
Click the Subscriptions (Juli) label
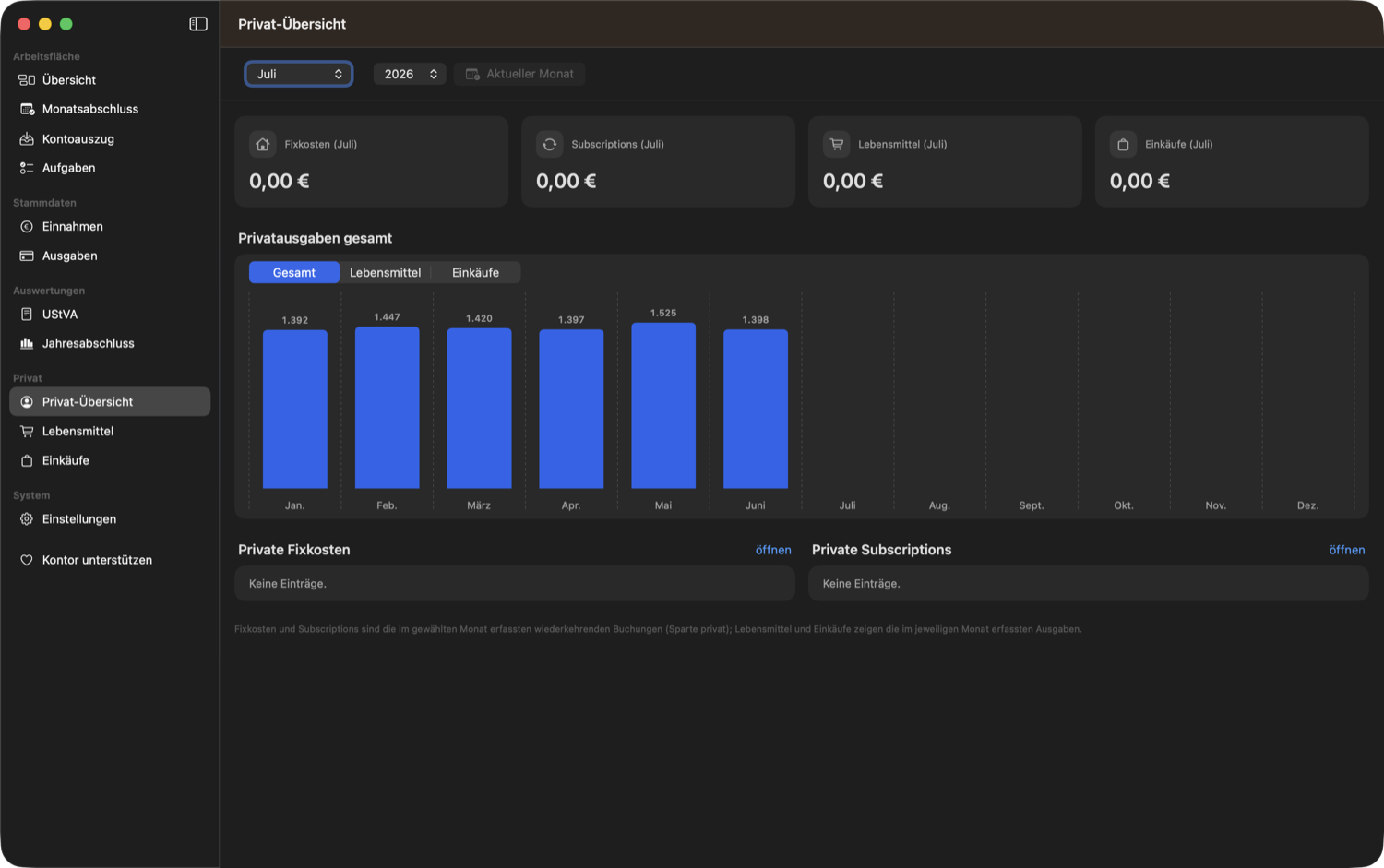coord(617,144)
